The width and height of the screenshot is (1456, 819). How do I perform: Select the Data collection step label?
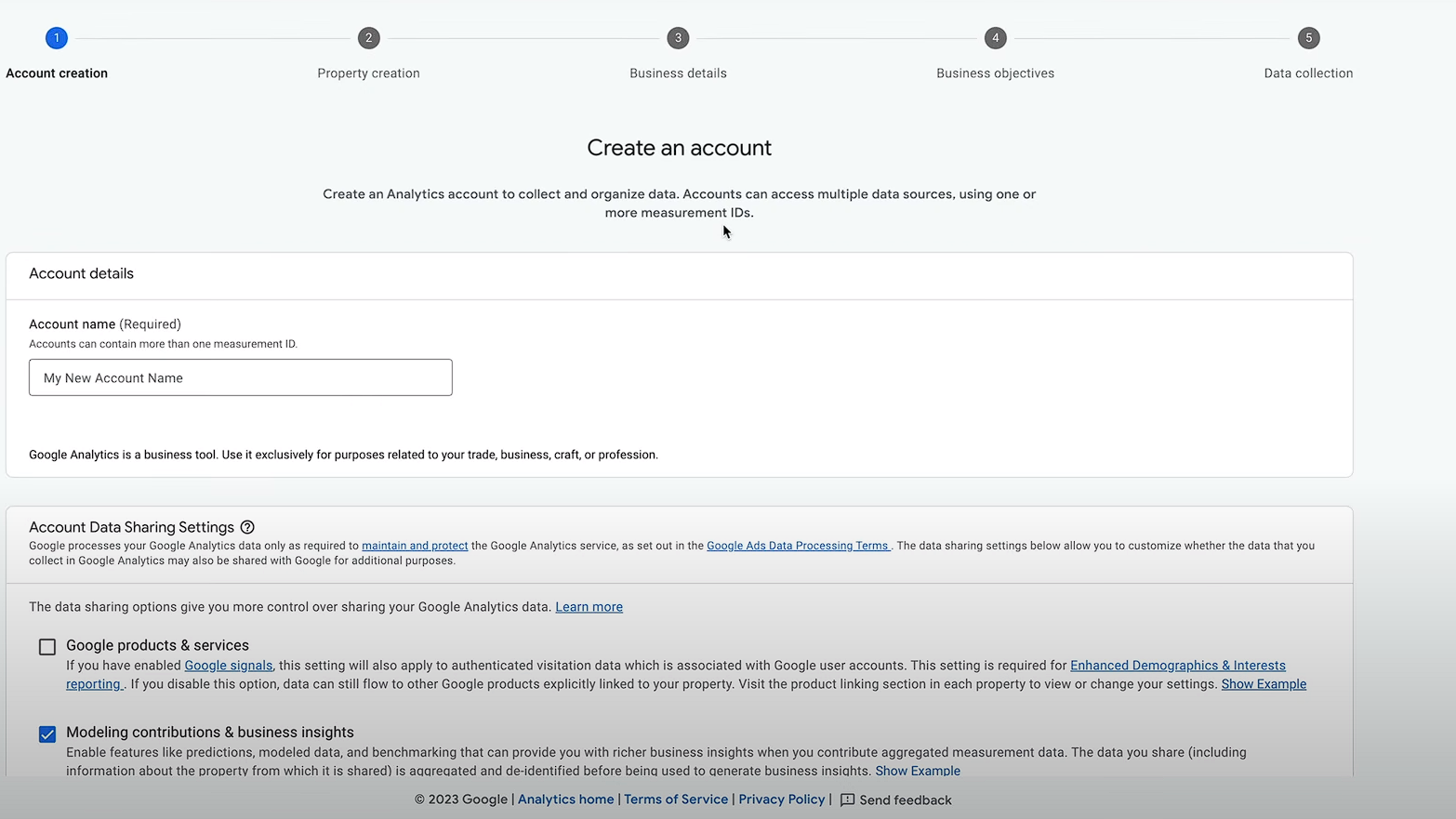[1308, 73]
